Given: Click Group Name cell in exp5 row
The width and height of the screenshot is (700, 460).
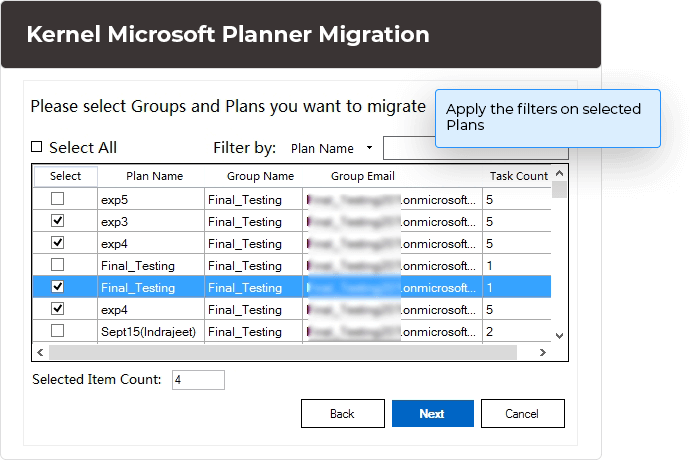Looking at the screenshot, I should tap(254, 199).
